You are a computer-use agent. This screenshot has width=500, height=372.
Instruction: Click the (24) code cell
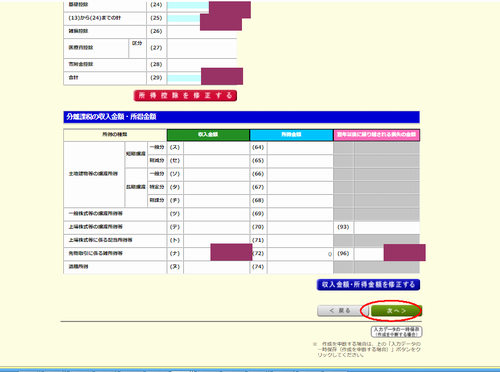point(156,5)
